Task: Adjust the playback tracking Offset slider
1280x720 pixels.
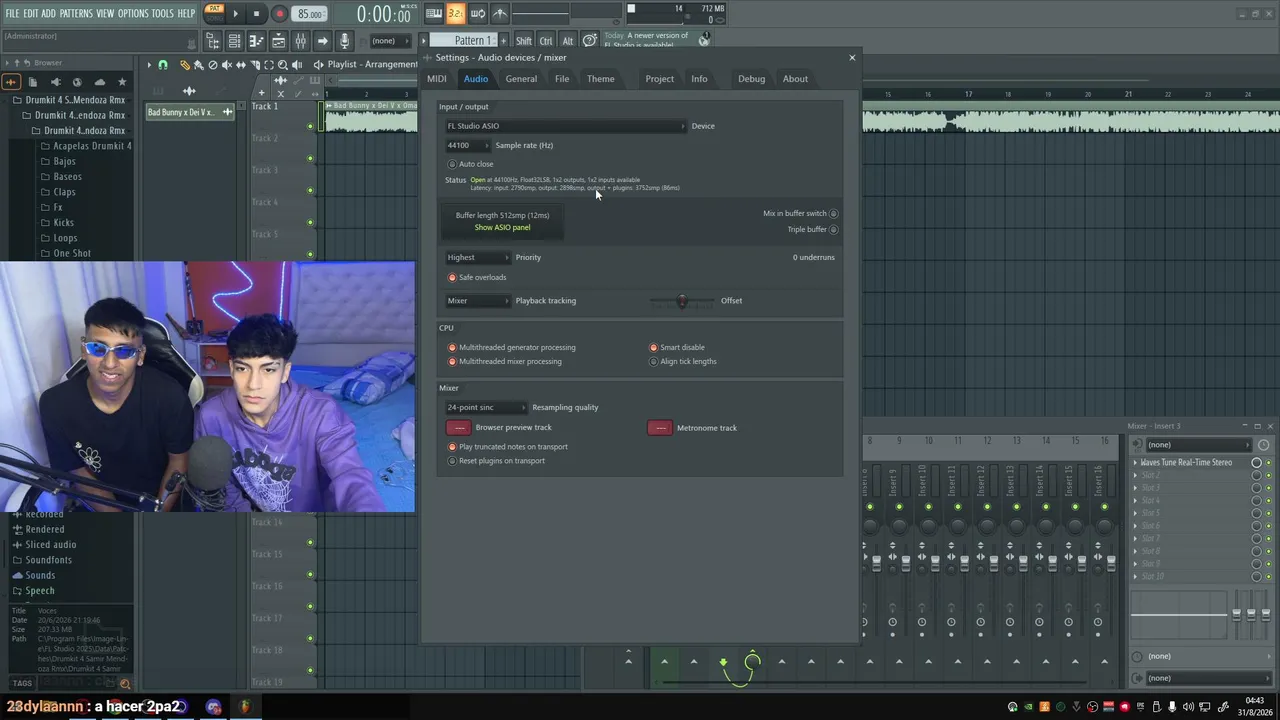Action: [x=682, y=301]
